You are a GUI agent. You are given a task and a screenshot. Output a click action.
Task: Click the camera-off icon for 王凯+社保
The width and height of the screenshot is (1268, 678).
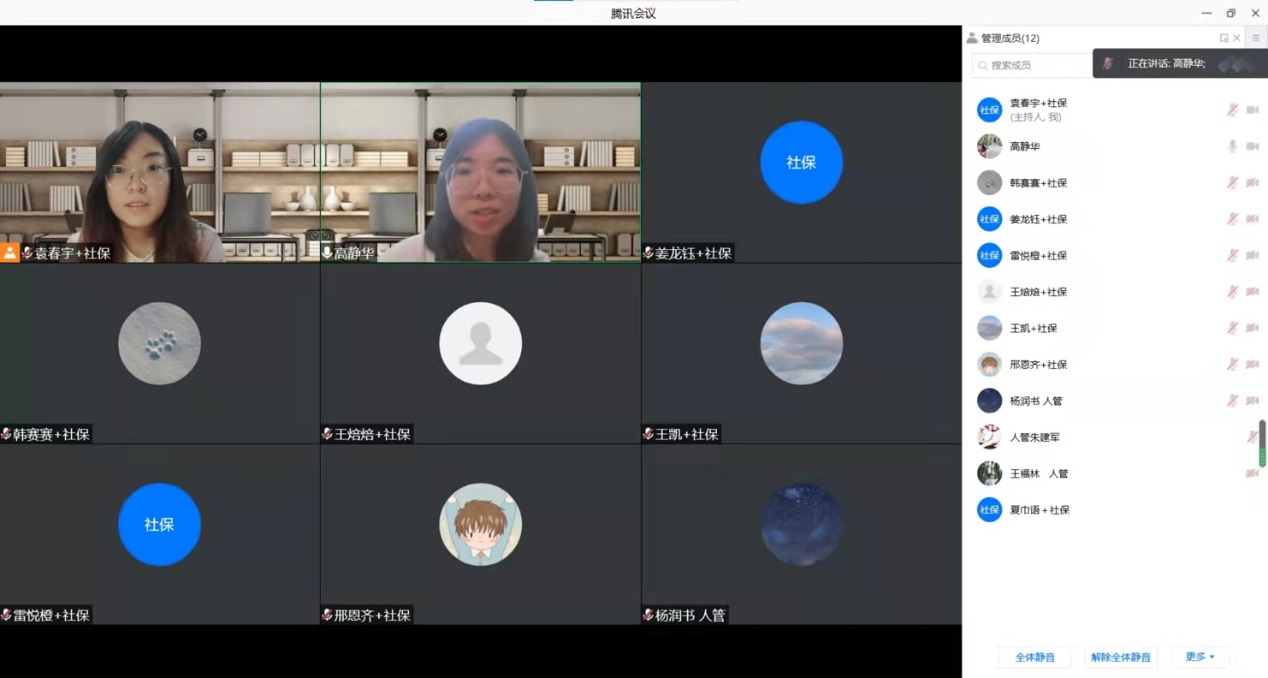[x=1252, y=328]
